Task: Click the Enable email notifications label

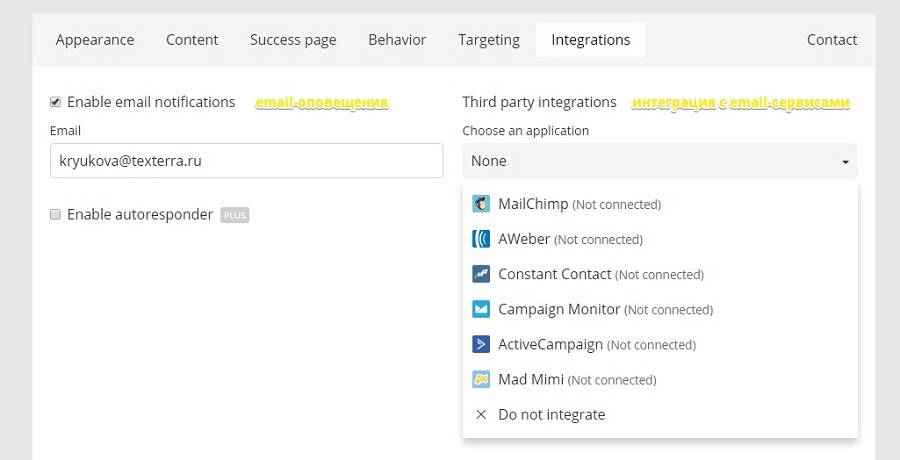Action: point(151,102)
